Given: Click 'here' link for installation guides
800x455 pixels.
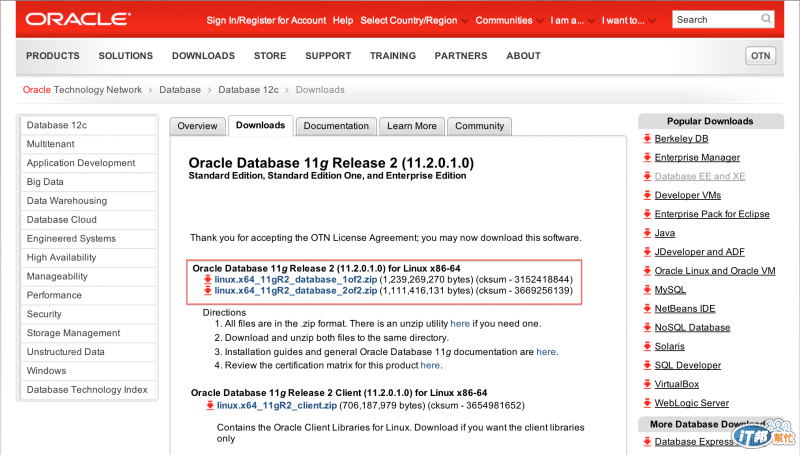Looking at the screenshot, I should [x=546, y=351].
